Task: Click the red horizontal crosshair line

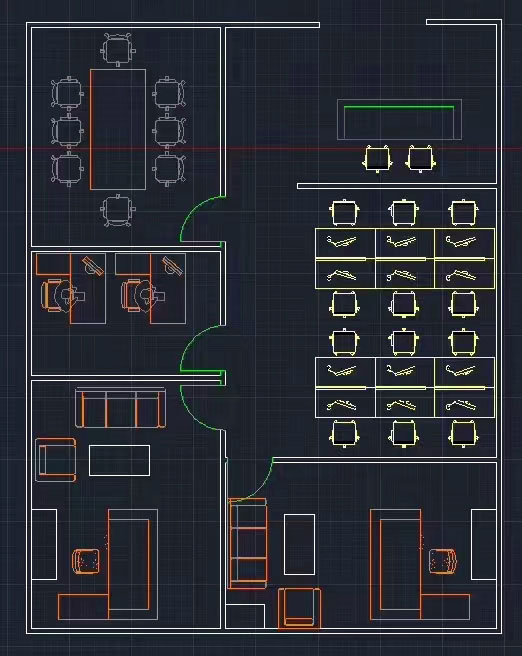Action: tap(261, 149)
